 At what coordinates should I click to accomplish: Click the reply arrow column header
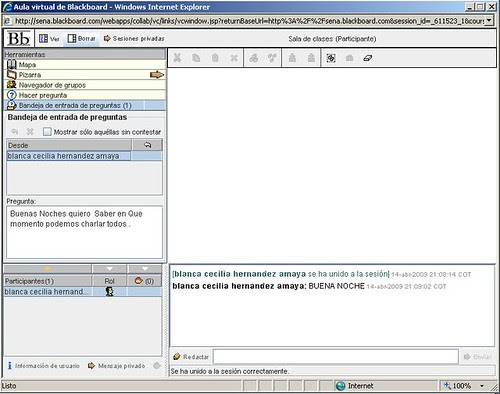point(147,145)
